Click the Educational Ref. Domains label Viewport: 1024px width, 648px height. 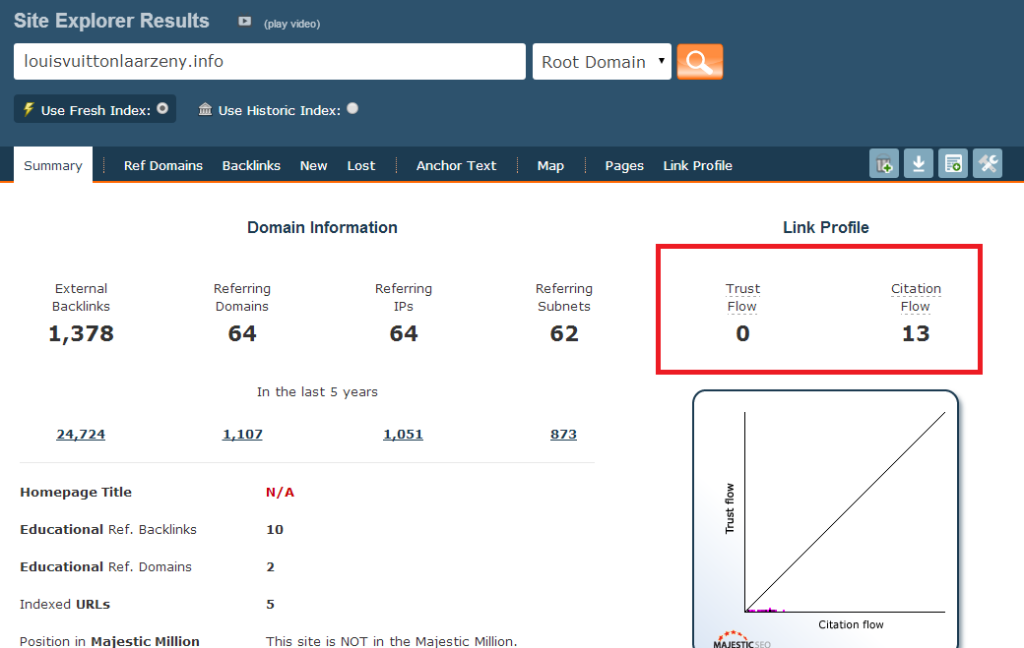click(106, 567)
